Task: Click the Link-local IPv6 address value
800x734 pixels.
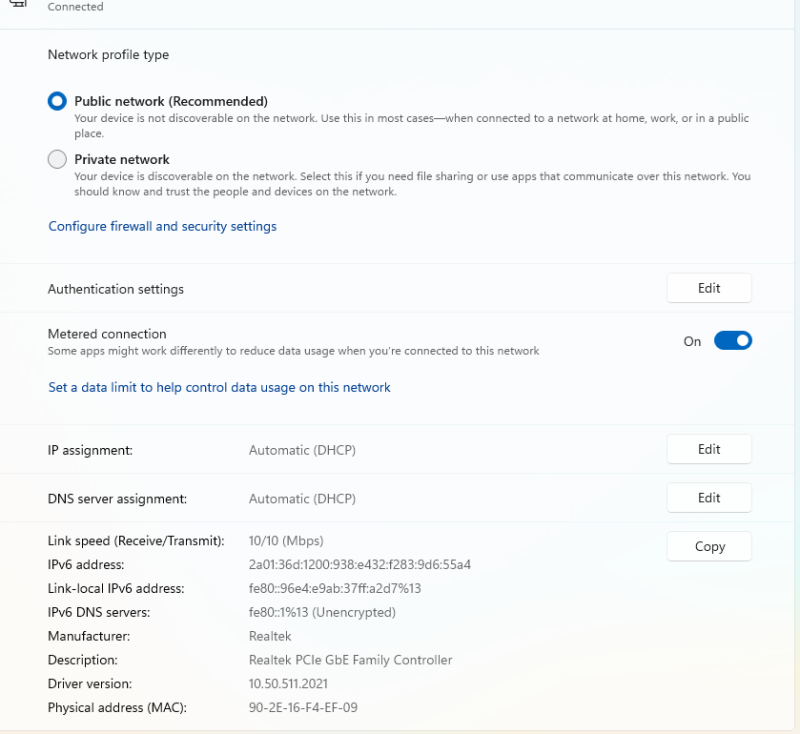Action: pyautogui.click(x=335, y=589)
